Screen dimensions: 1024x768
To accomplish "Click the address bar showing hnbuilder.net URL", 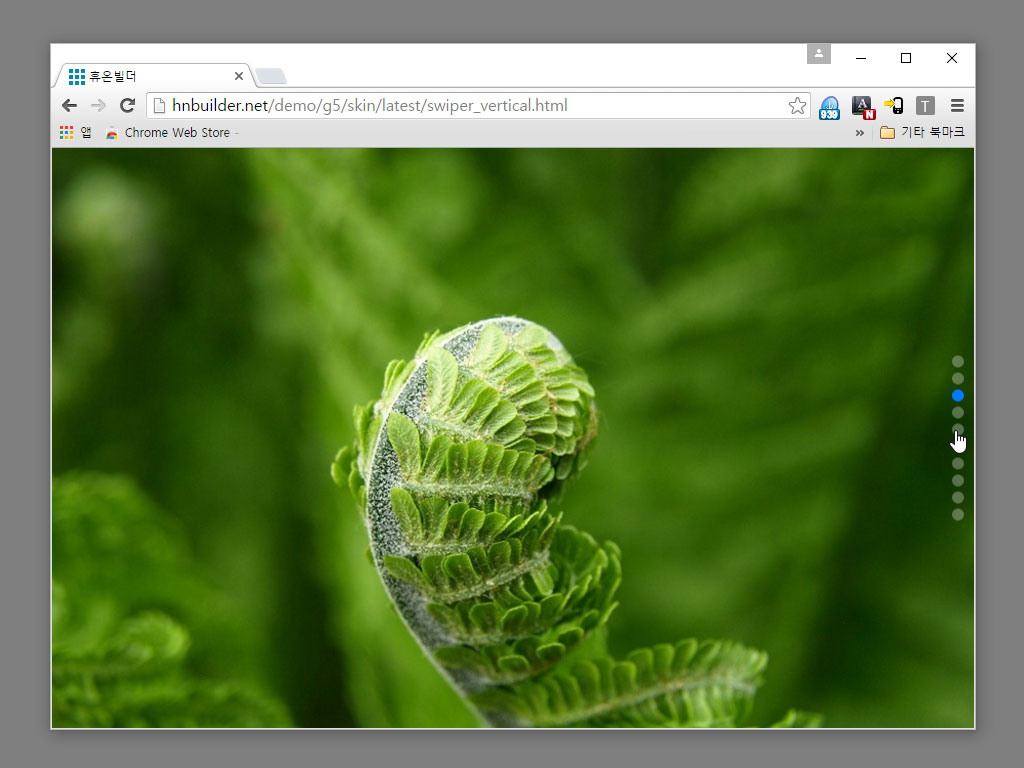I will [470, 106].
